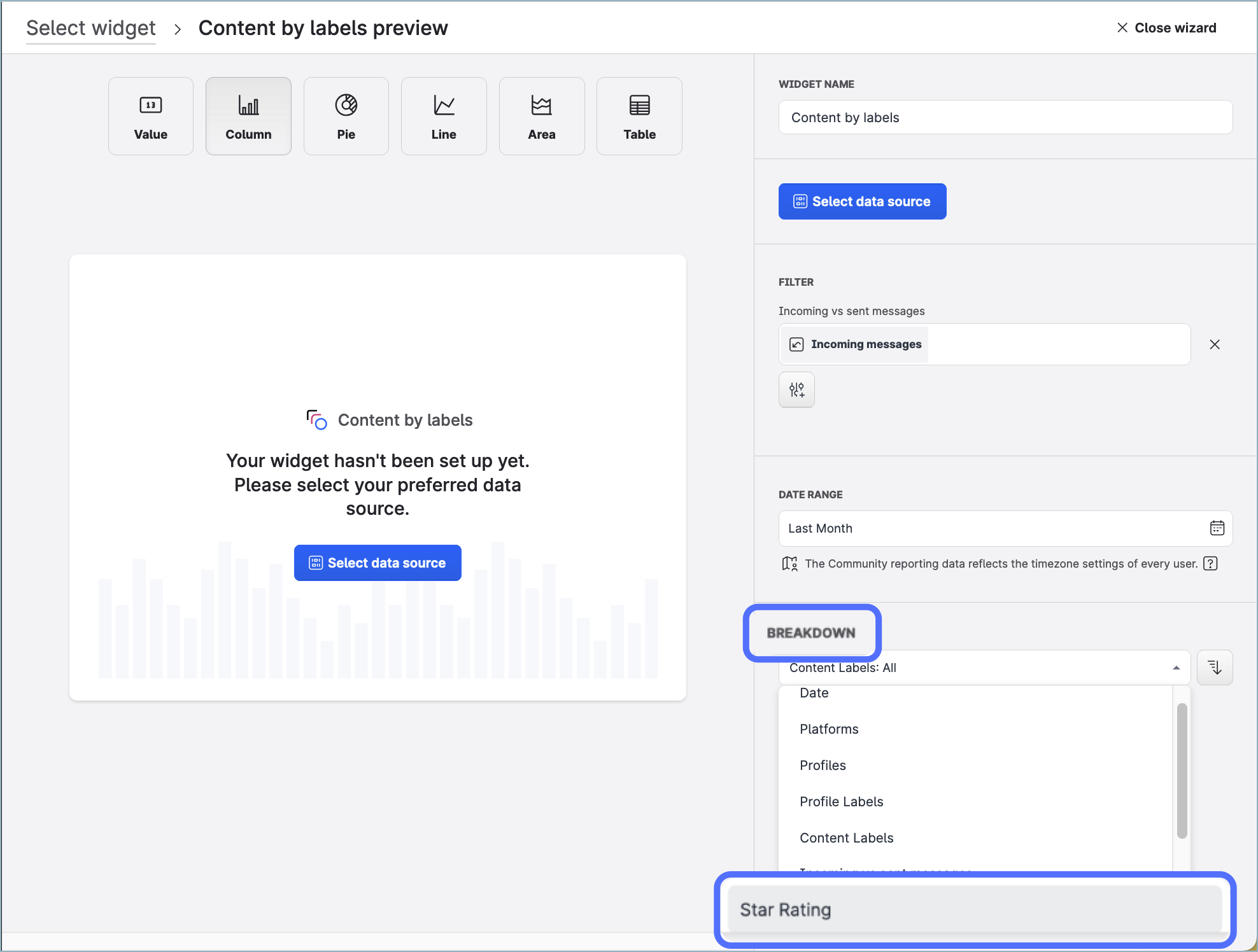Choose the Table visualization type

(x=639, y=116)
